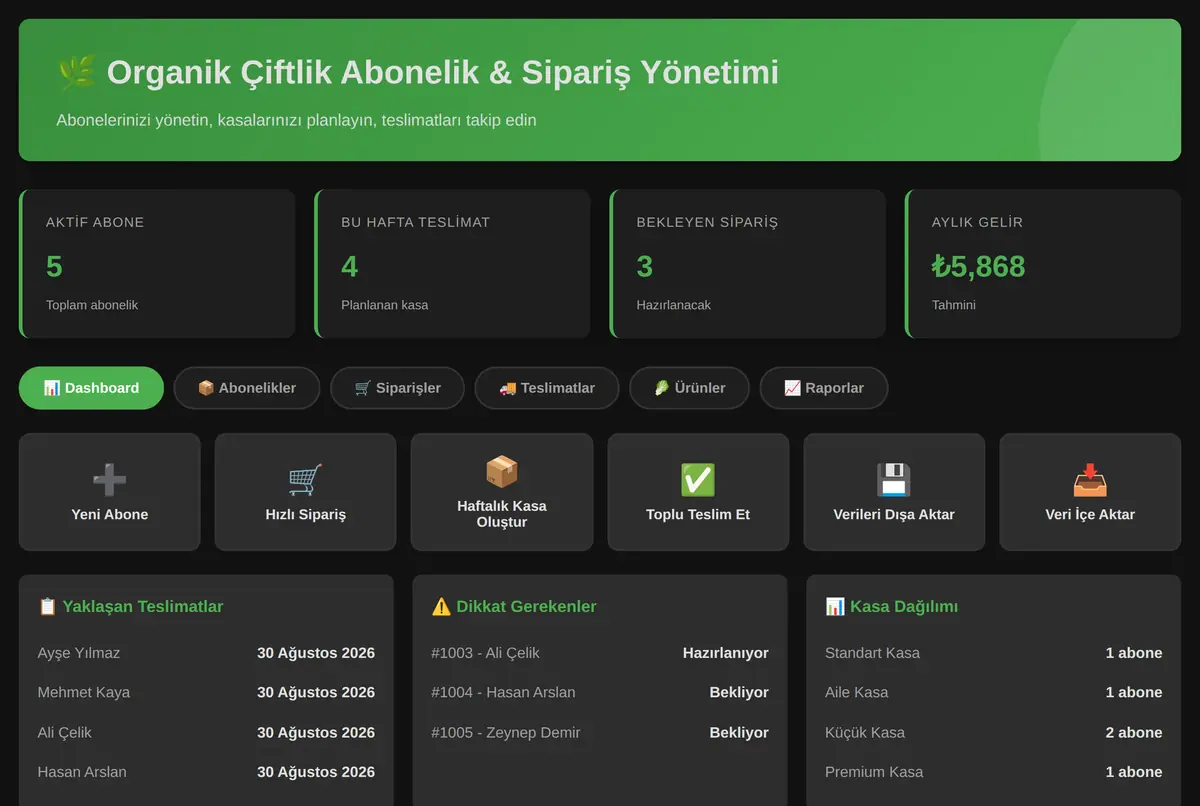Click the Yeni Abone button label
The height and width of the screenshot is (806, 1200).
(x=110, y=514)
